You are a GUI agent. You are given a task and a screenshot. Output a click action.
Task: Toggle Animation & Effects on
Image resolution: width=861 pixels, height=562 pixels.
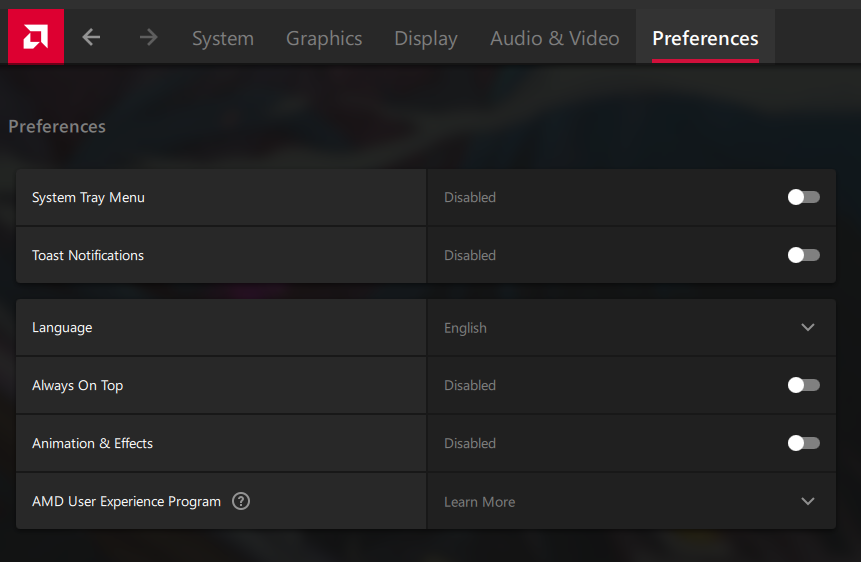(803, 443)
